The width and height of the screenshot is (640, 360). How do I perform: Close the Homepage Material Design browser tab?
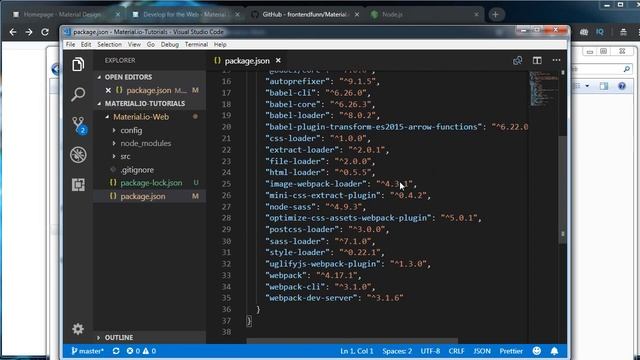(x=118, y=14)
